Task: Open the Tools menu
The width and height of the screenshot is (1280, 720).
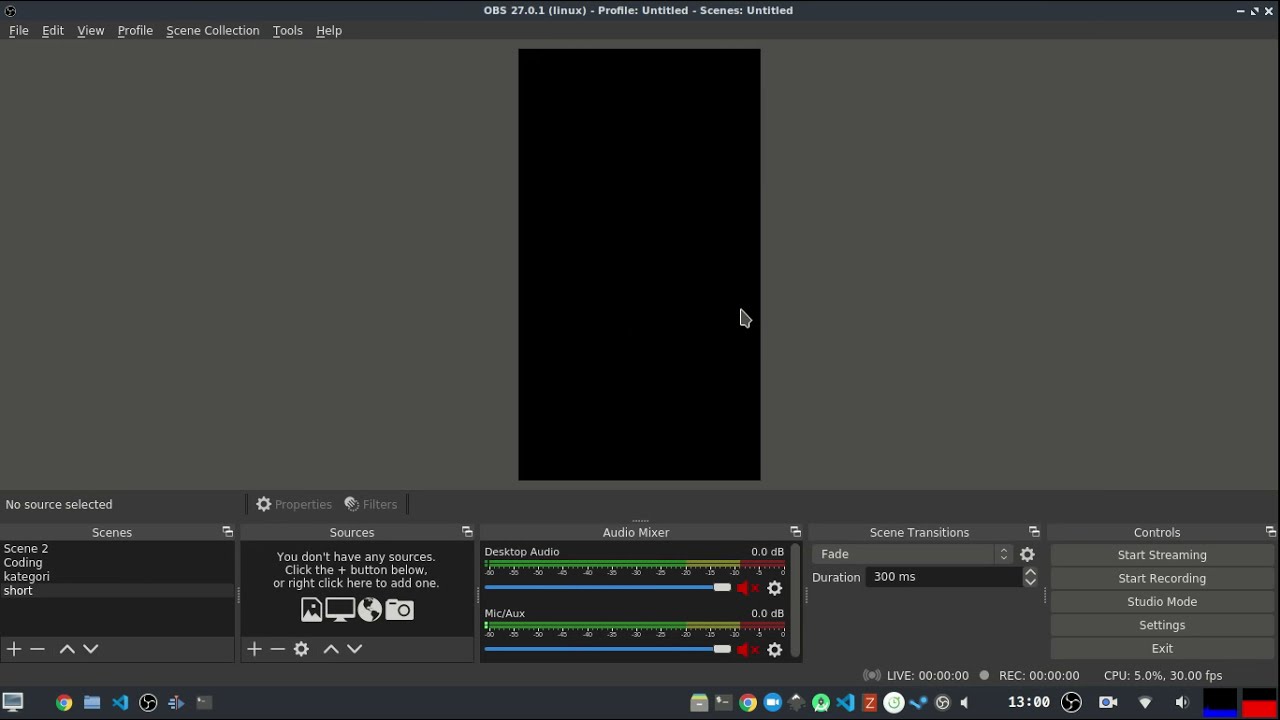Action: [288, 31]
